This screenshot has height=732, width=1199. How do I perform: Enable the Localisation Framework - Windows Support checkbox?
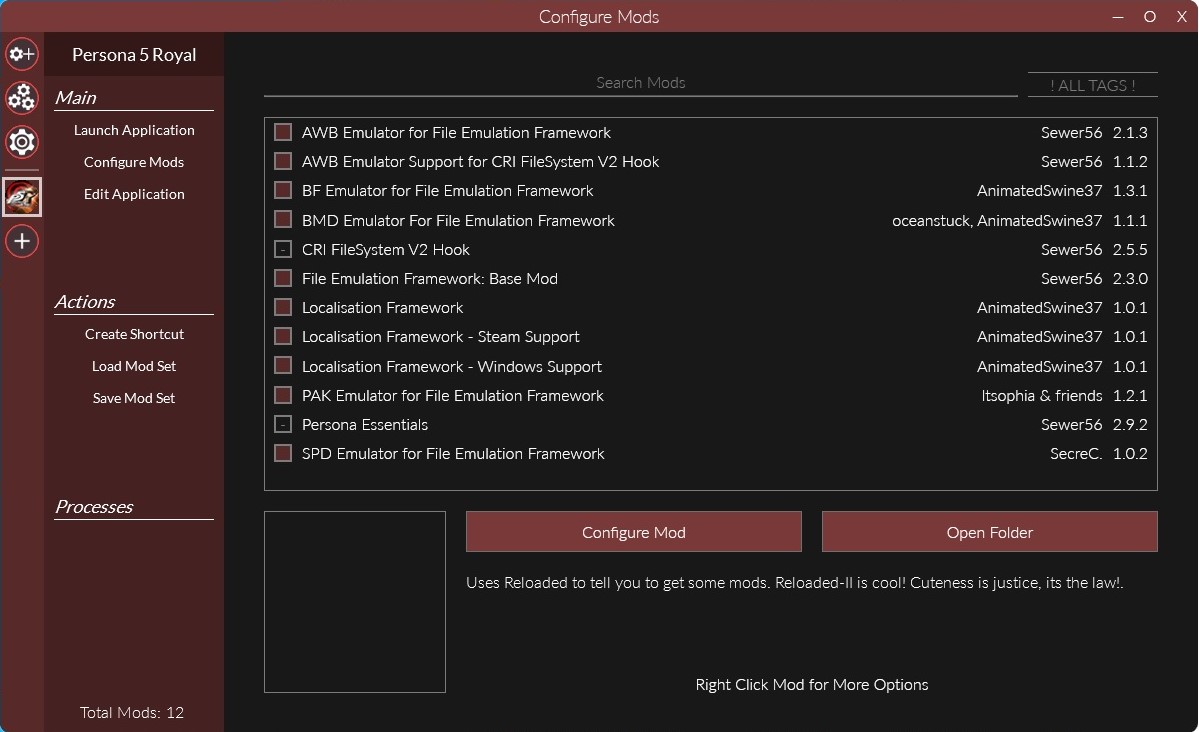point(283,366)
